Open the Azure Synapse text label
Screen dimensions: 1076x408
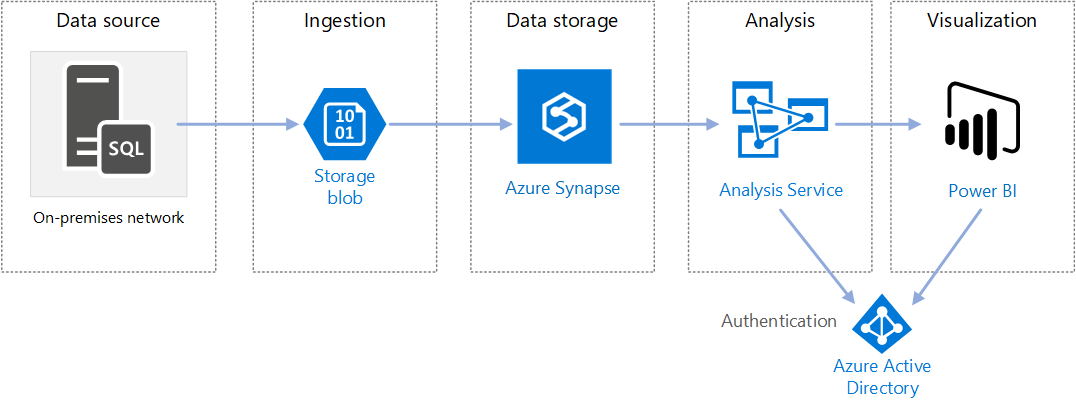point(562,188)
